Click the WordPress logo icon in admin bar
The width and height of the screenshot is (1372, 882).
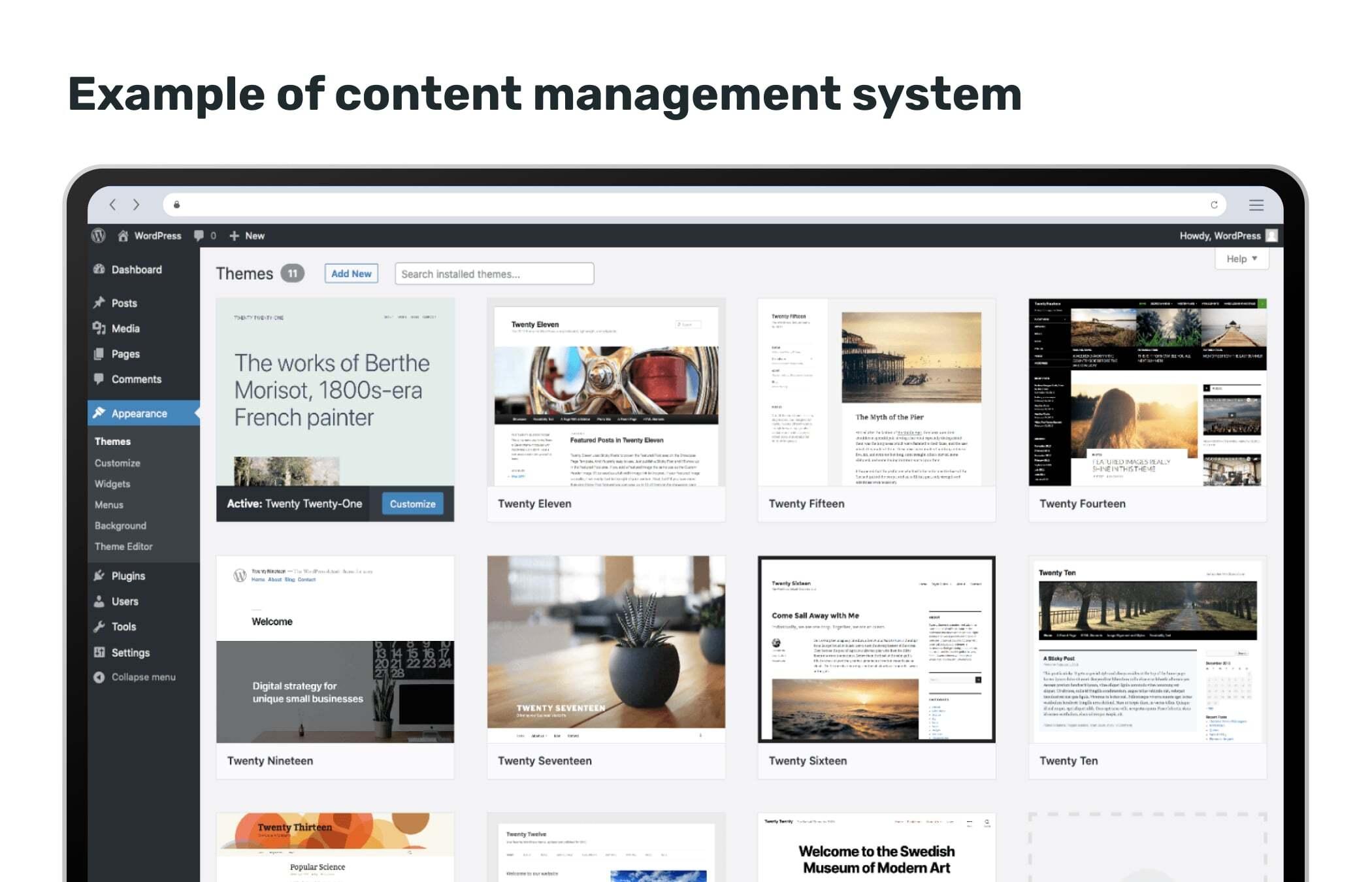[x=98, y=236]
